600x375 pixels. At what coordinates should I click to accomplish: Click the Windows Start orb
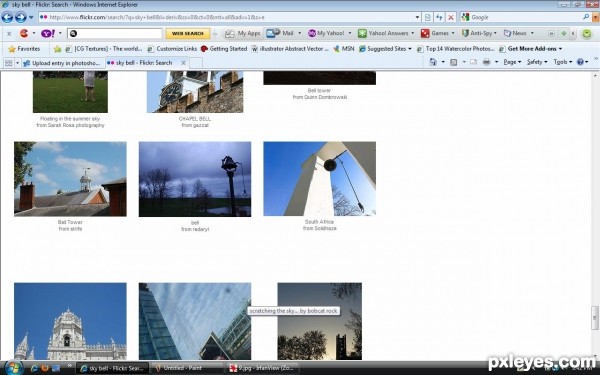click(x=14, y=367)
